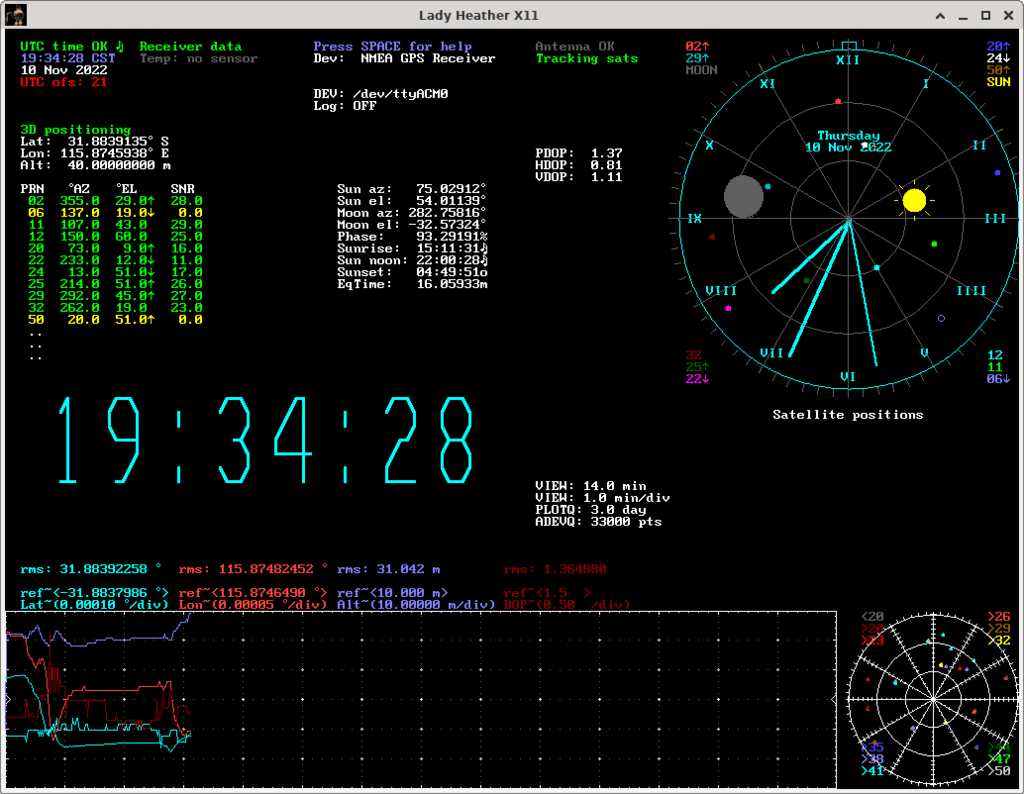This screenshot has height=794, width=1024.
Task: Click the magenta satellite dot near VIII
Action: coord(728,309)
